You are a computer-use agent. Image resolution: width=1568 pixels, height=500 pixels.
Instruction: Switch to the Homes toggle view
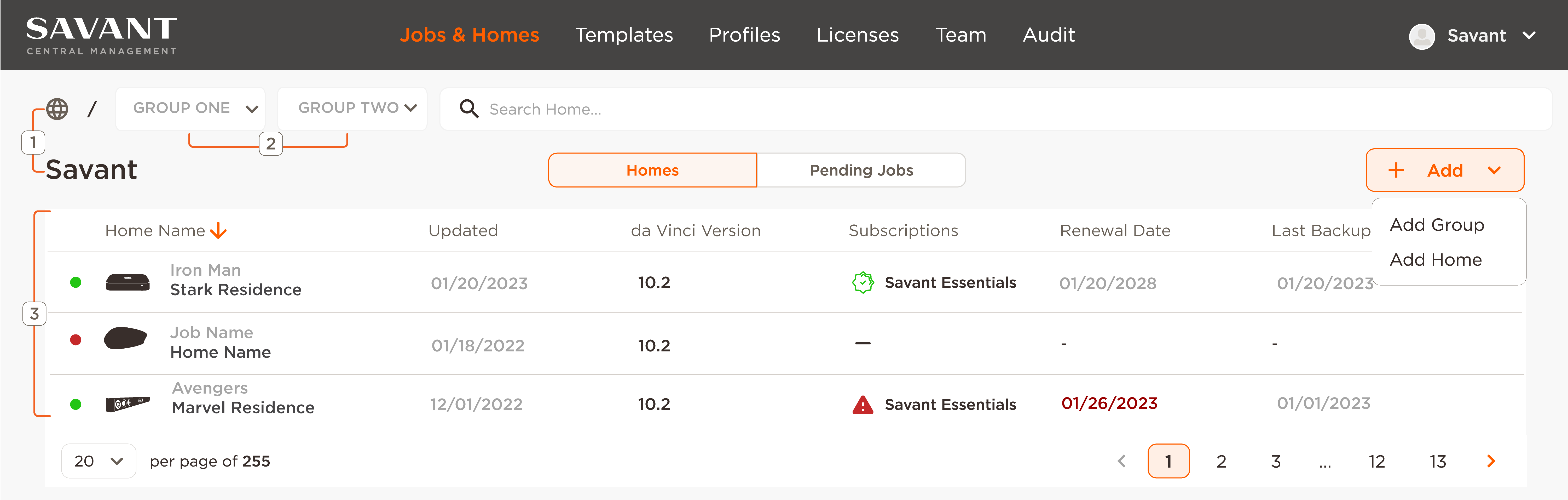652,171
